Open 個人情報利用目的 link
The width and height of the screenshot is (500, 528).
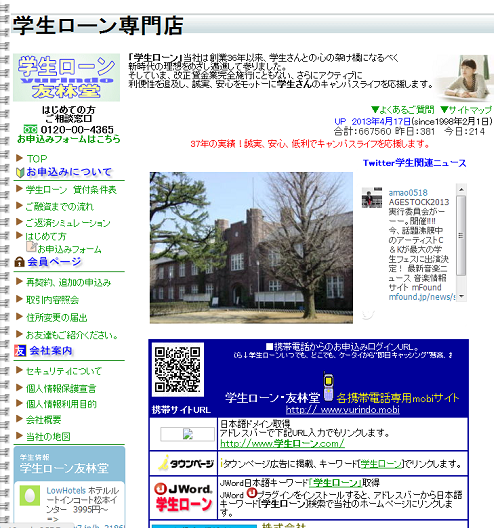(x=61, y=404)
